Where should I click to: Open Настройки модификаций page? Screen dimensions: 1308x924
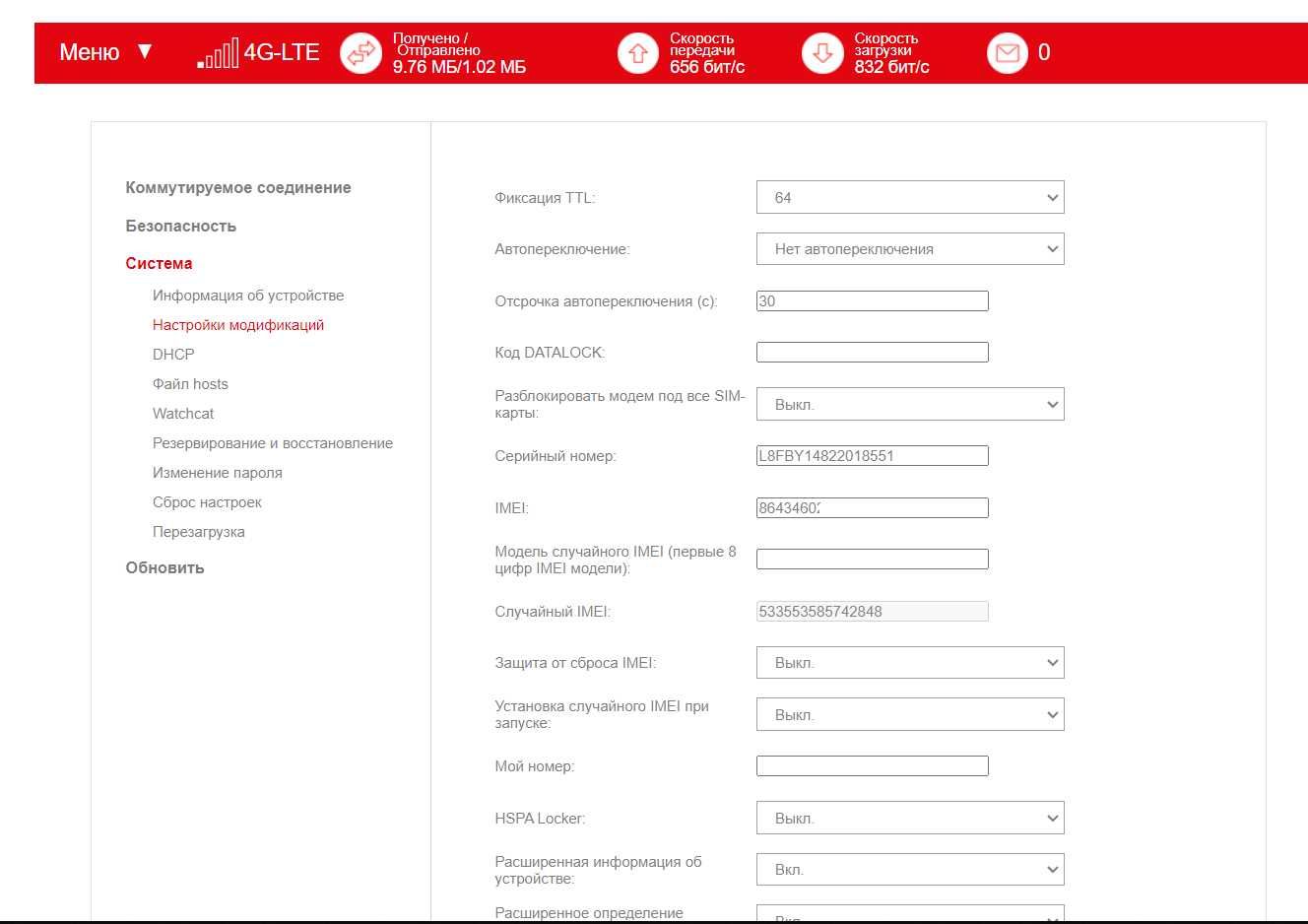coord(238,325)
